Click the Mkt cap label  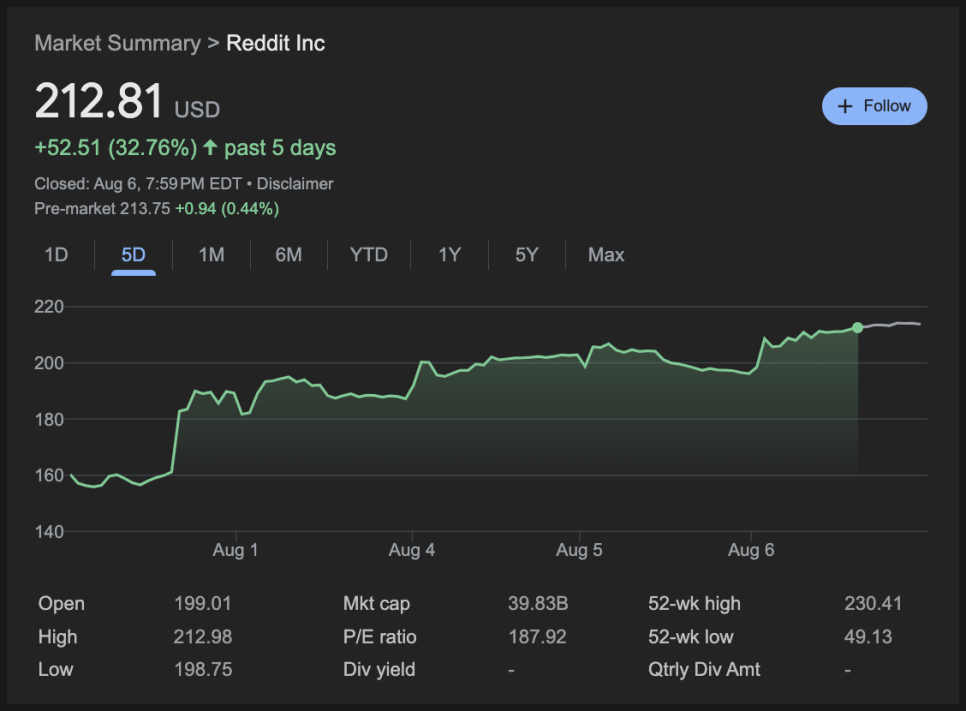click(376, 603)
